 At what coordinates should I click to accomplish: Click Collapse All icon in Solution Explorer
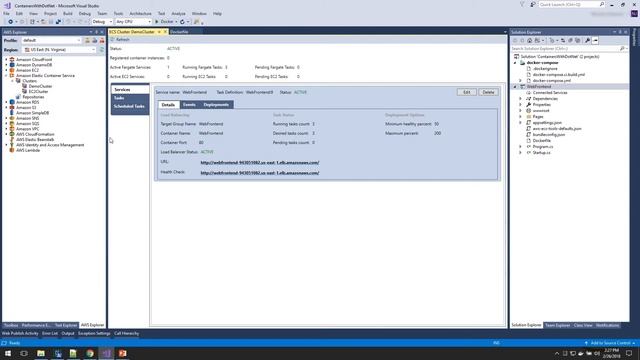click(x=570, y=40)
